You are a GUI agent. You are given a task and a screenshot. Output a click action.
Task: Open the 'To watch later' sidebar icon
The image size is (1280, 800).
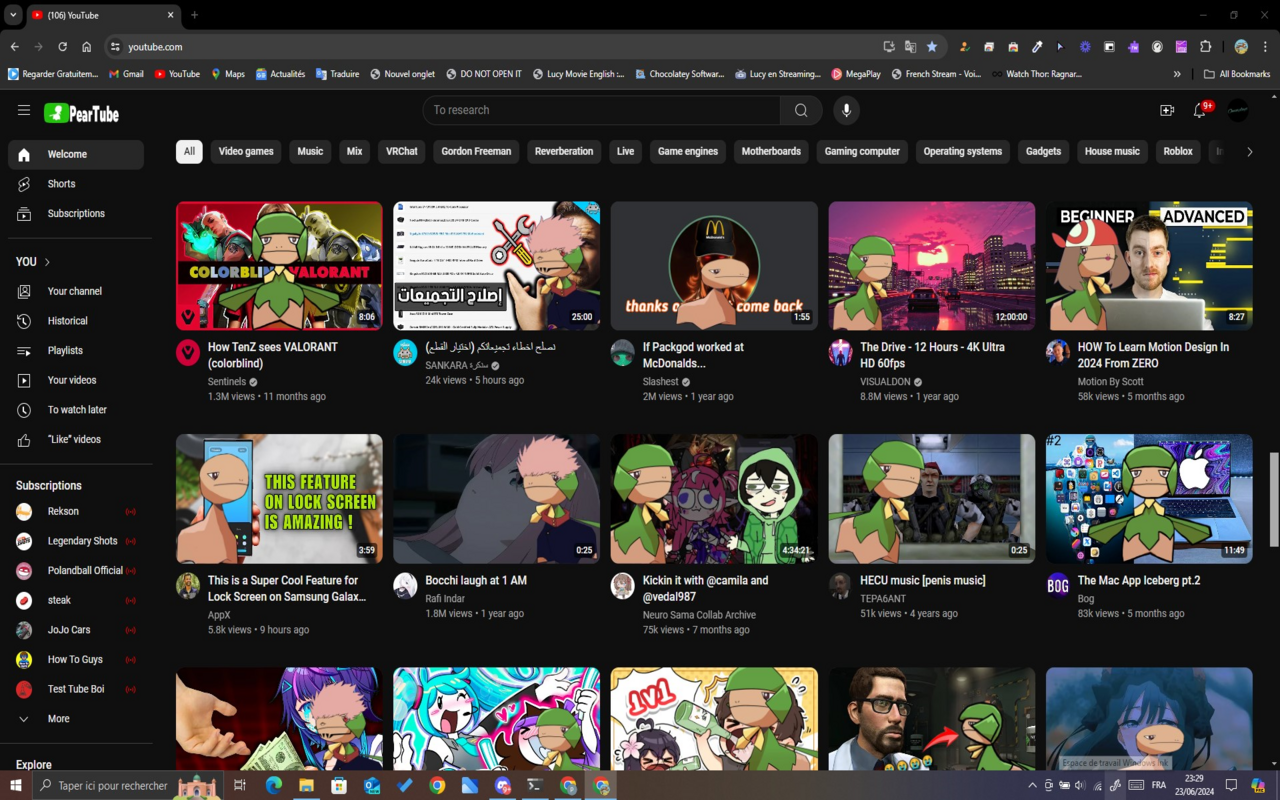(x=23, y=409)
